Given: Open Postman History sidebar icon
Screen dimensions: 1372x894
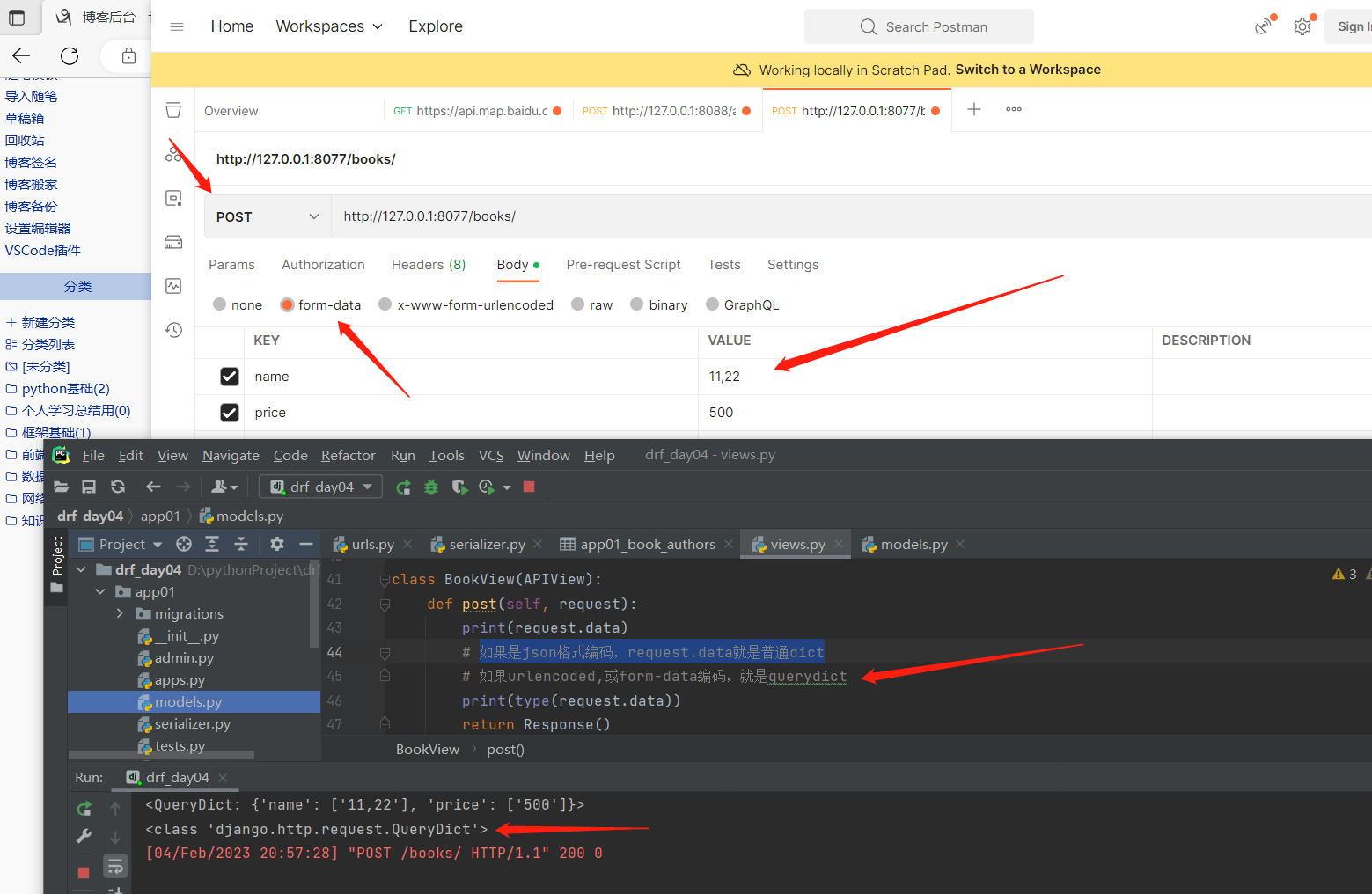Looking at the screenshot, I should tap(173, 330).
